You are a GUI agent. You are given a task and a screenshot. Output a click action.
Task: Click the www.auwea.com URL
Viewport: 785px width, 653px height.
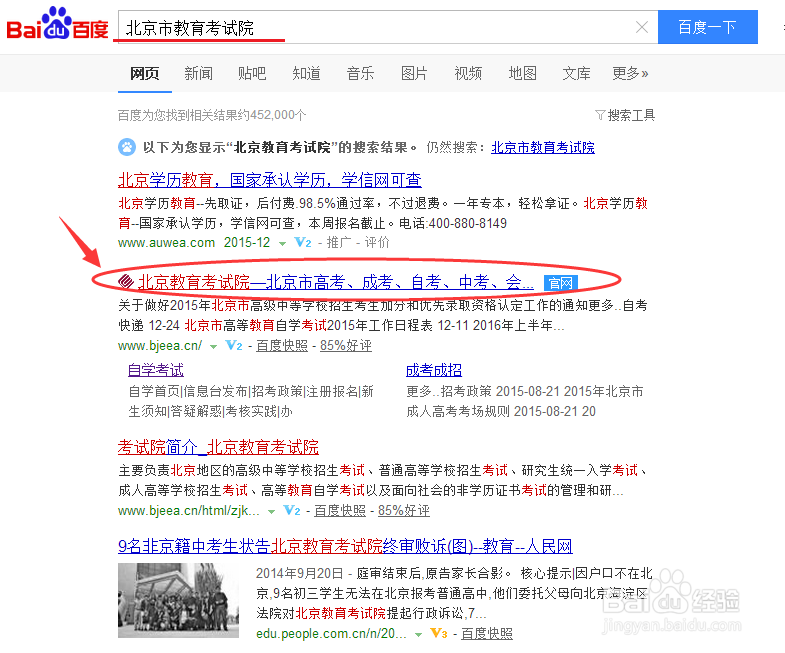coord(166,243)
